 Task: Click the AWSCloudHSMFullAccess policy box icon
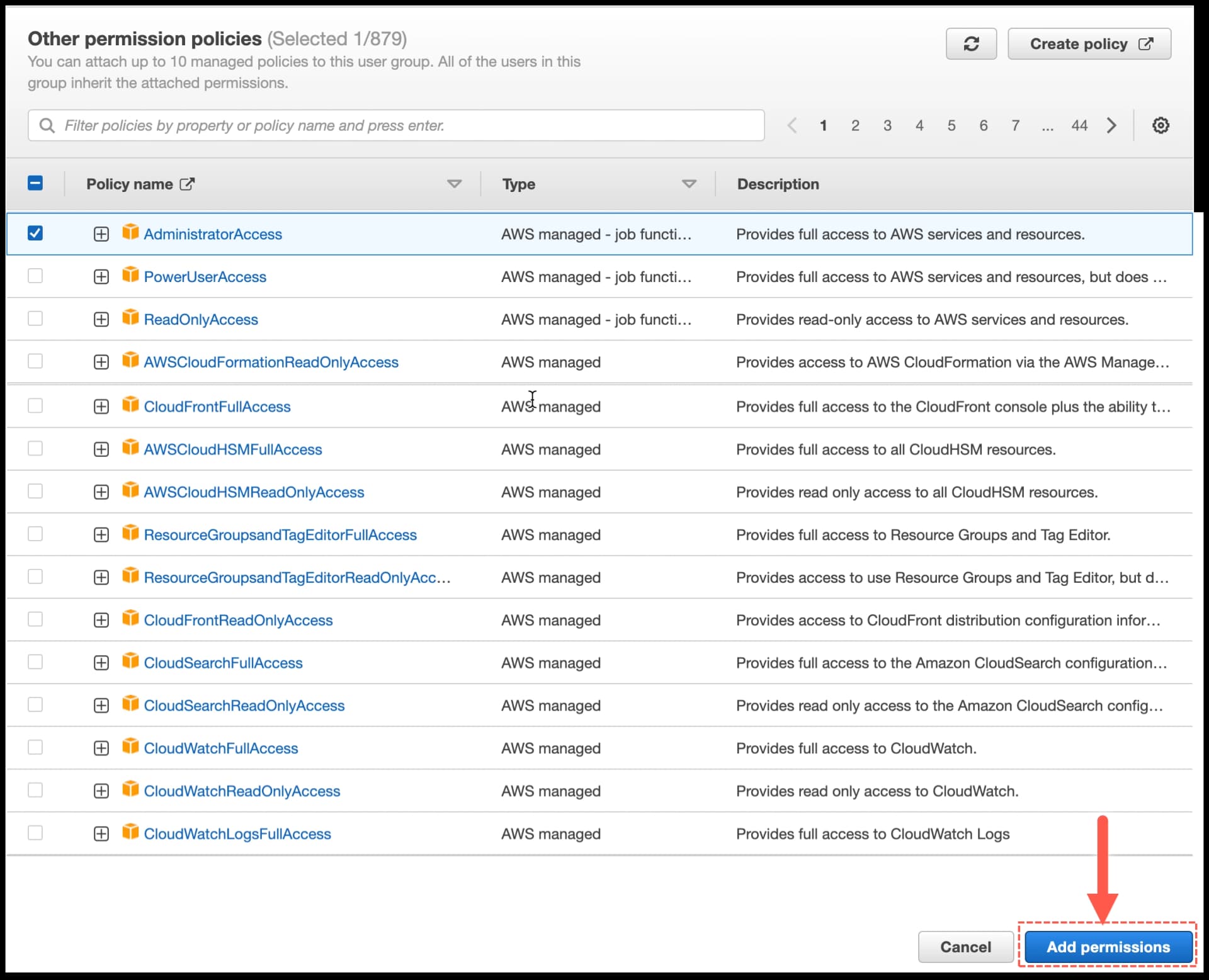click(x=130, y=448)
